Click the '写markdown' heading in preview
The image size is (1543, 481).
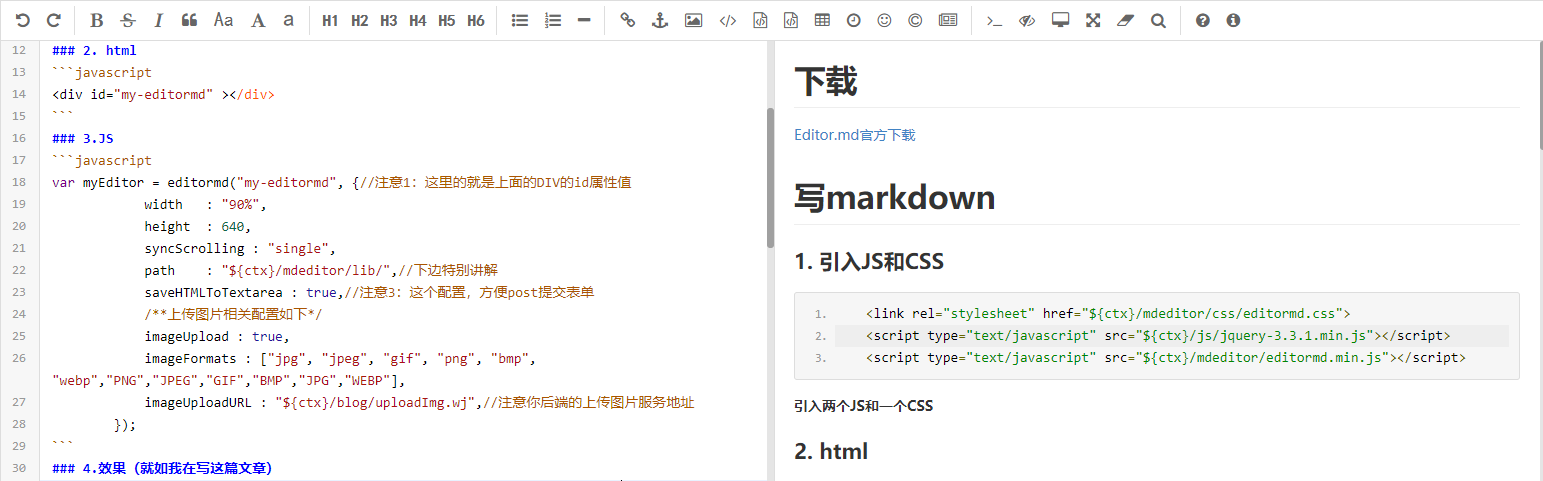coord(895,197)
